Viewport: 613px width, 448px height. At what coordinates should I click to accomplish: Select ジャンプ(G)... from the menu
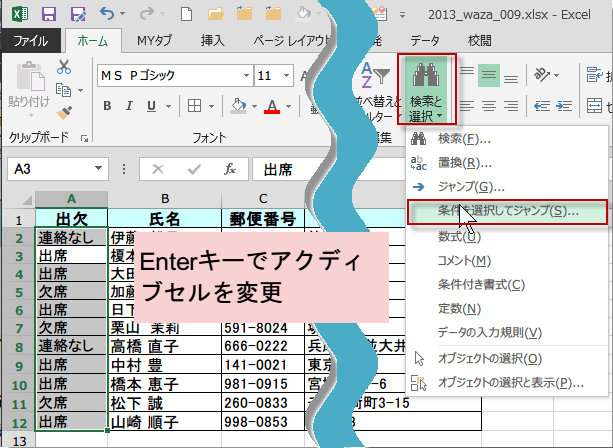point(507,187)
